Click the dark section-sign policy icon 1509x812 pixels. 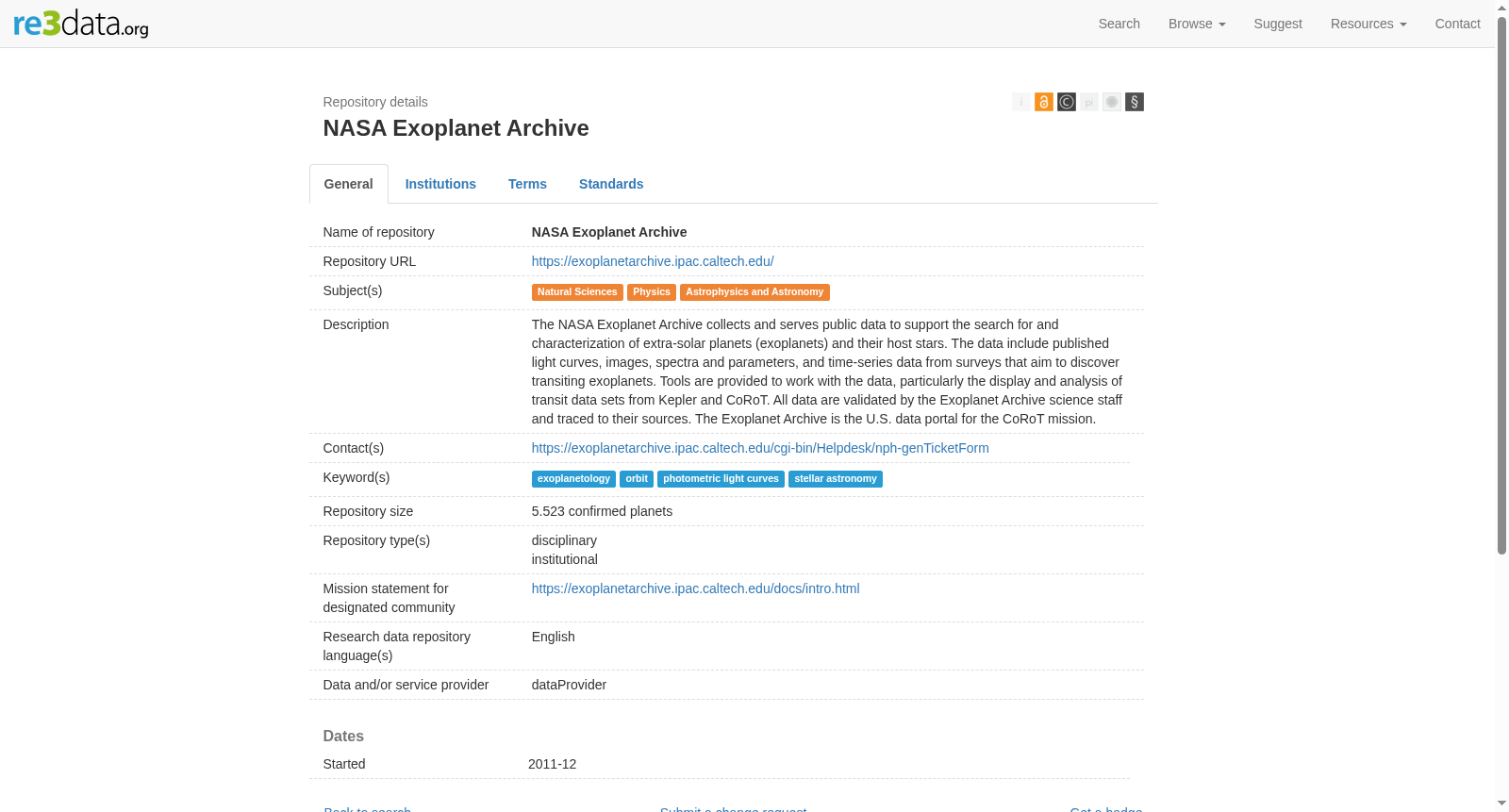[x=1135, y=102]
